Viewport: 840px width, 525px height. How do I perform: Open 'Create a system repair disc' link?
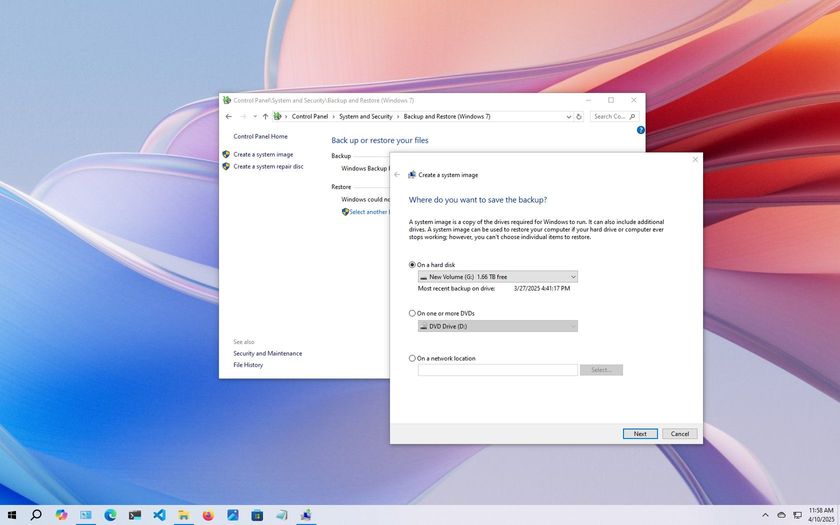(x=268, y=167)
